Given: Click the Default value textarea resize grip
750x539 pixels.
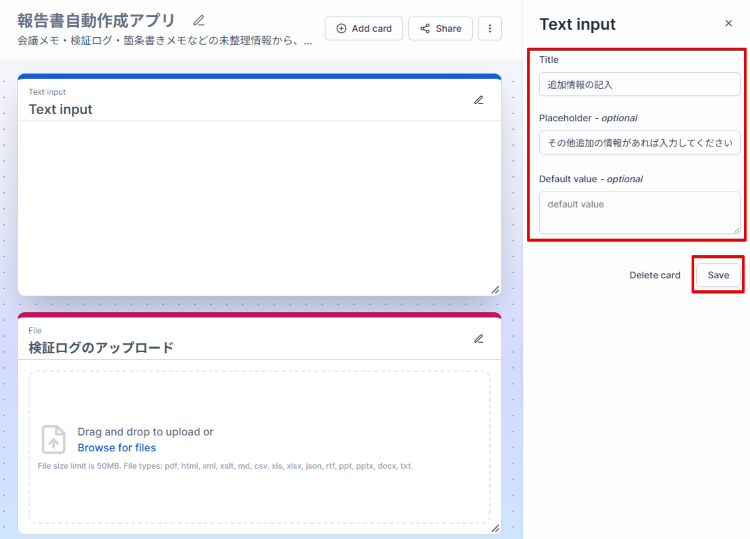Looking at the screenshot, I should (736, 229).
